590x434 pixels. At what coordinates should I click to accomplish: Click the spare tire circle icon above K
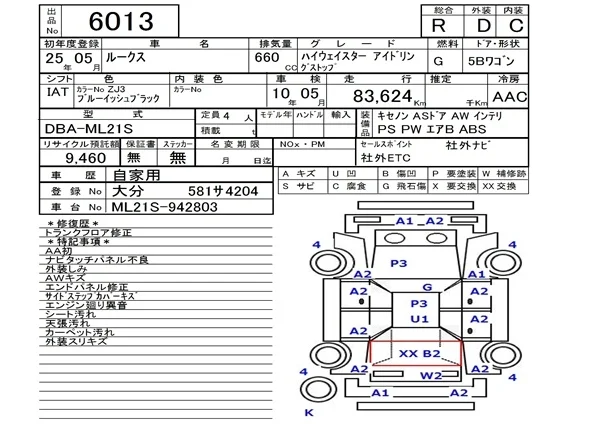[319, 390]
